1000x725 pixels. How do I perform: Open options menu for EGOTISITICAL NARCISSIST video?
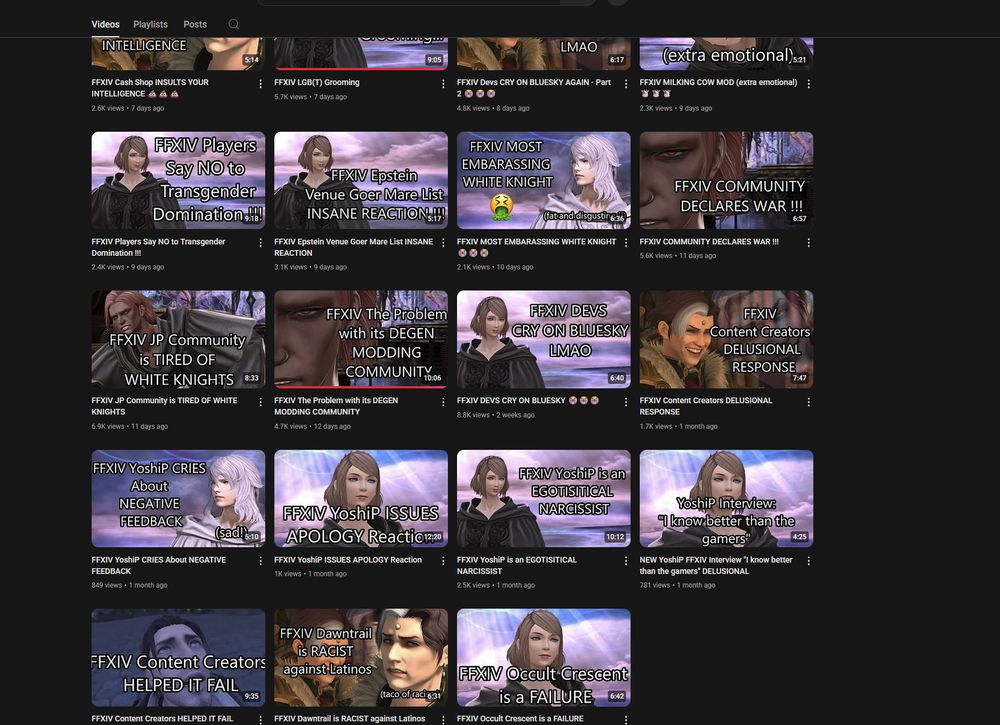point(626,561)
